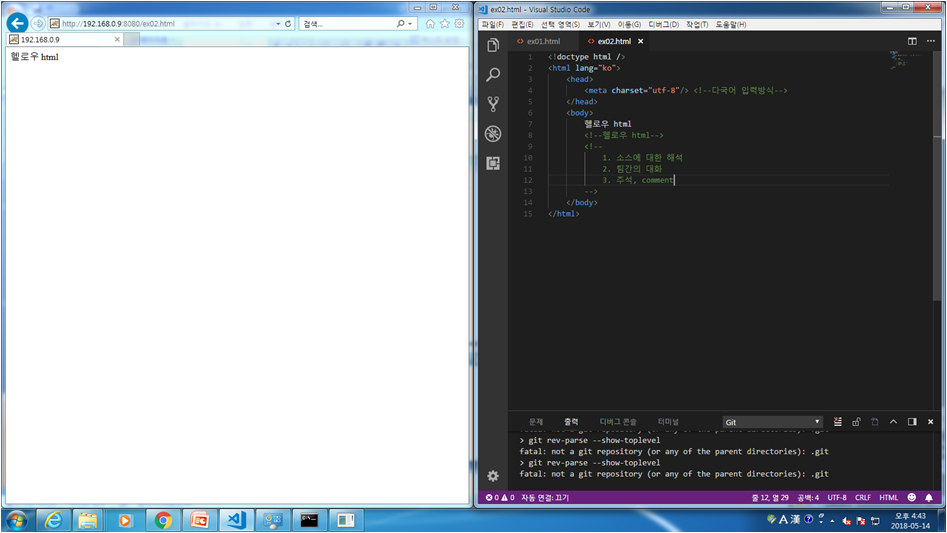Viewport: 947px width, 533px height.
Task: Open the 선택 영역(S) menu
Action: (x=560, y=25)
